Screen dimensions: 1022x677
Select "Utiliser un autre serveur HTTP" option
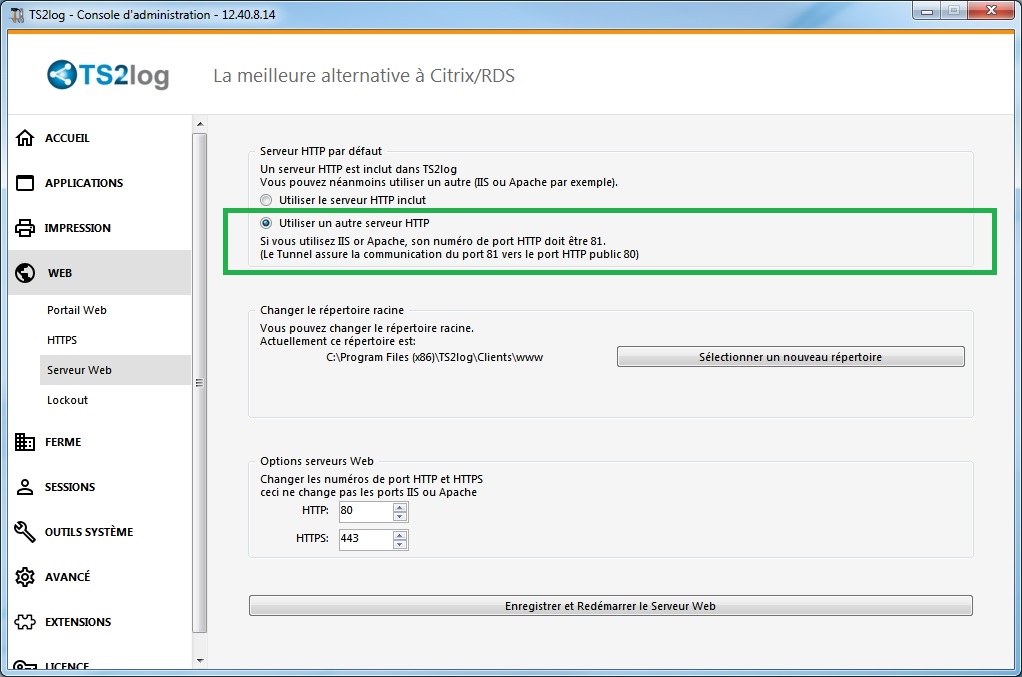click(x=266, y=223)
